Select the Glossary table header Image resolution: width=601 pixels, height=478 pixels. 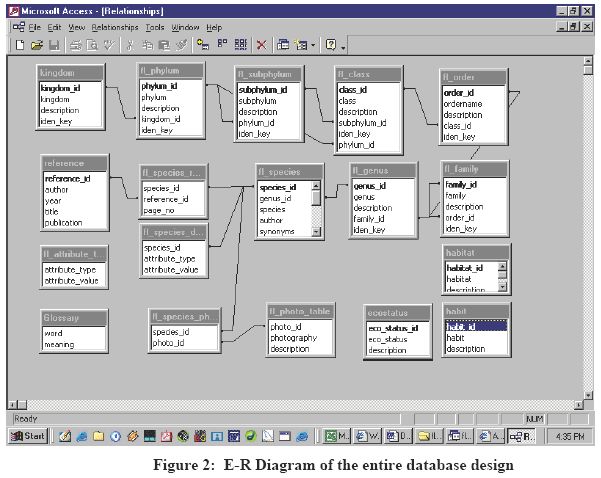pyautogui.click(x=73, y=318)
